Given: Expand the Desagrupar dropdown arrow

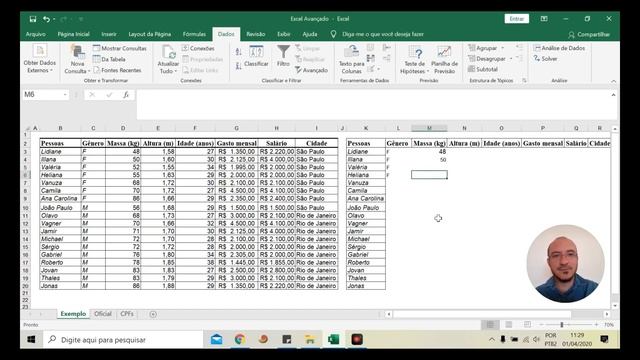Looking at the screenshot, I should [x=511, y=59].
